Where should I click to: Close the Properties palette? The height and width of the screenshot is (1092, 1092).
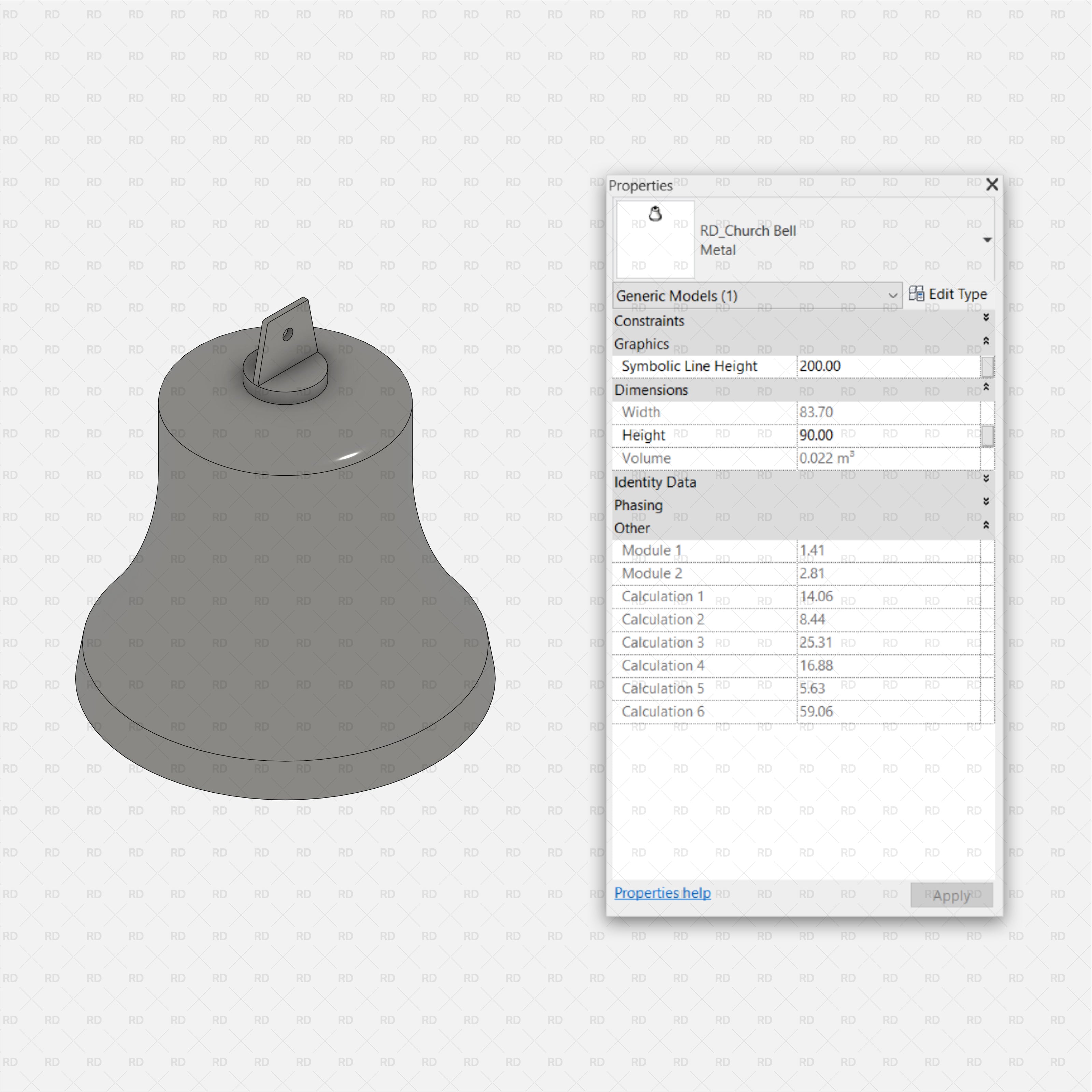[992, 184]
